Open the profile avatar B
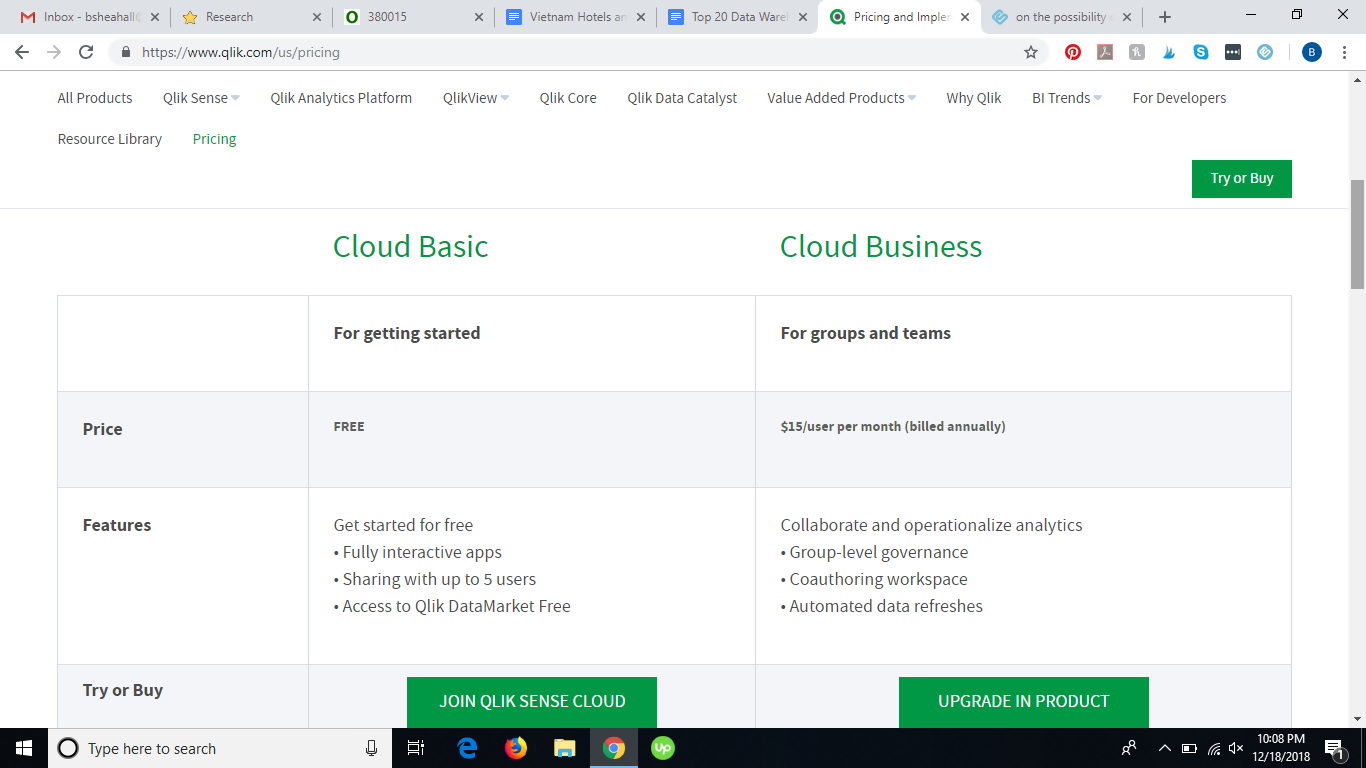The width and height of the screenshot is (1366, 768). (1312, 52)
